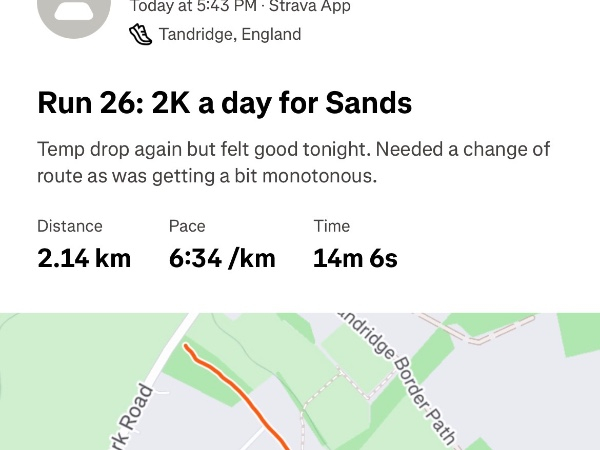Click the 14m 6s time value
Screen dimensions: 600x450
(355, 258)
